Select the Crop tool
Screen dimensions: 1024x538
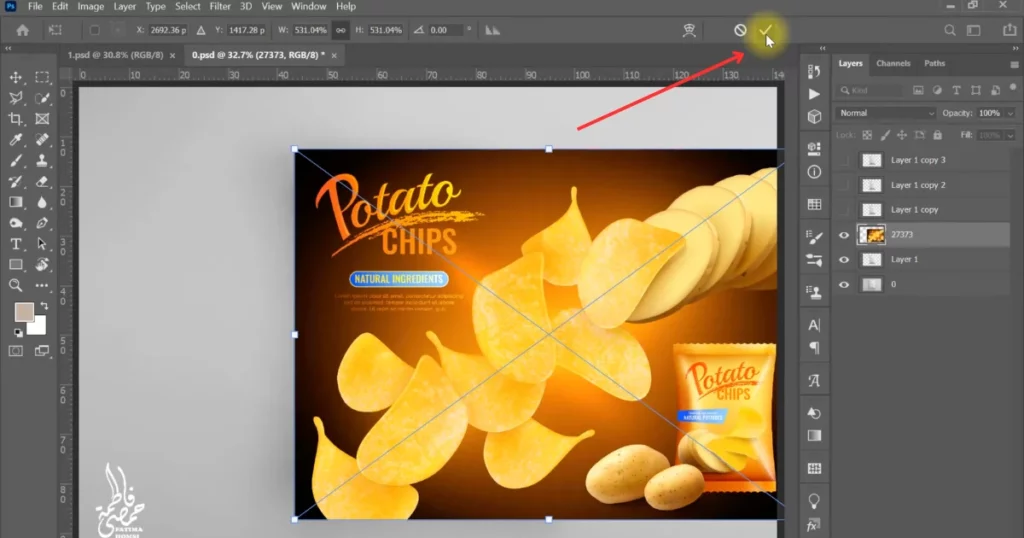[x=16, y=119]
